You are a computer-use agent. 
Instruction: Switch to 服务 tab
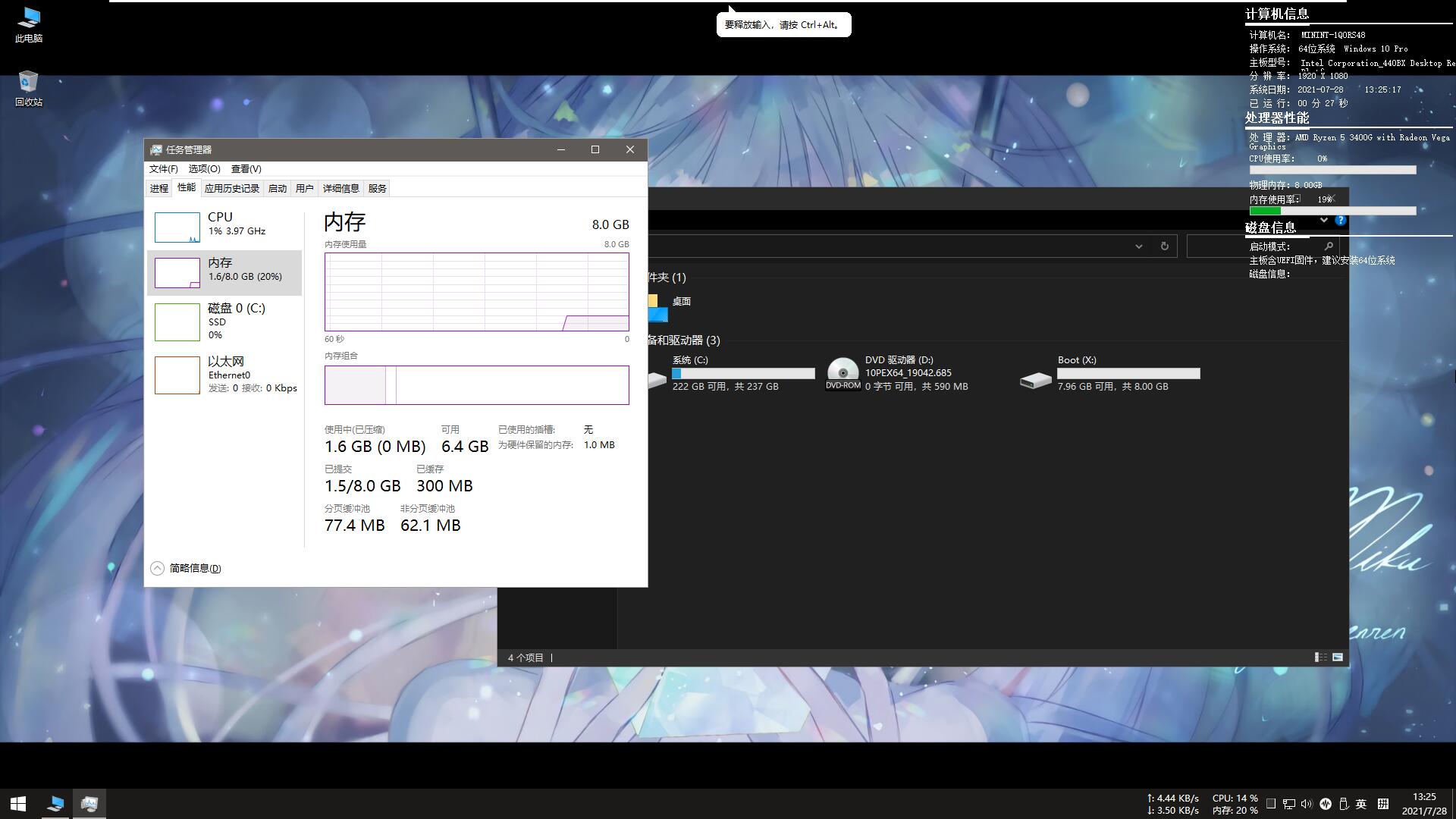click(x=378, y=188)
